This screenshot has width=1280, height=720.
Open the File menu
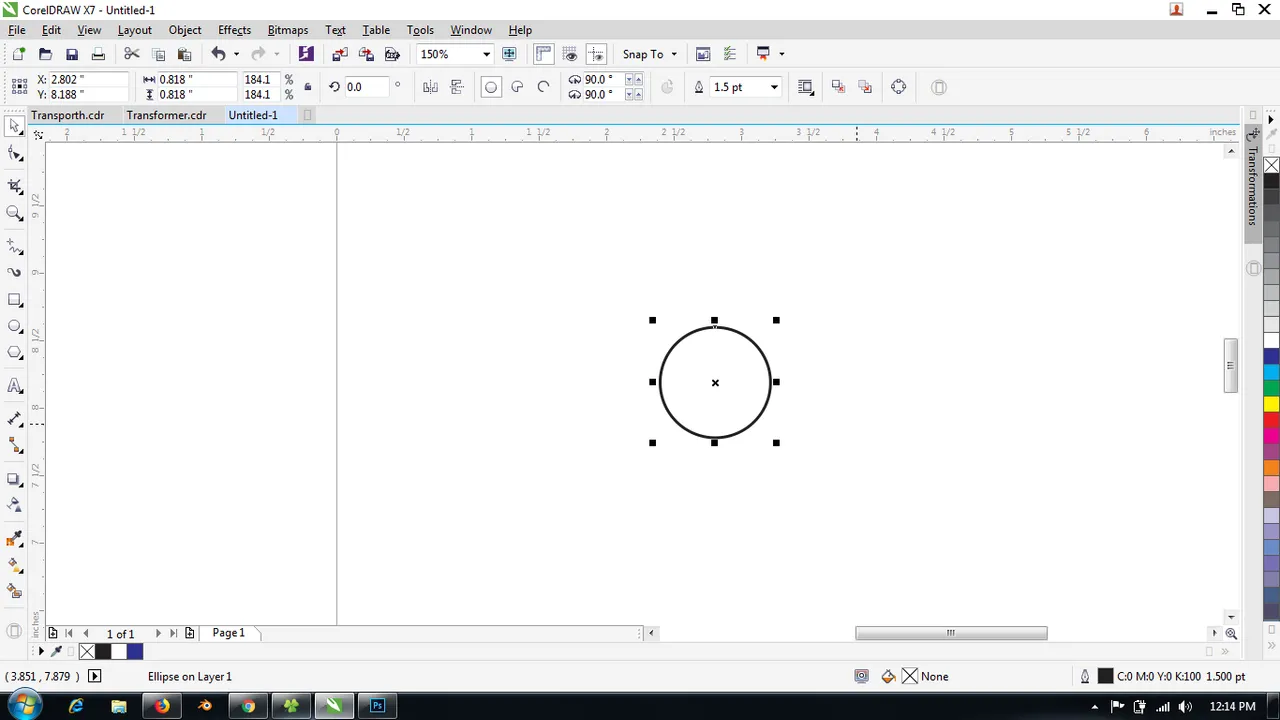point(17,30)
